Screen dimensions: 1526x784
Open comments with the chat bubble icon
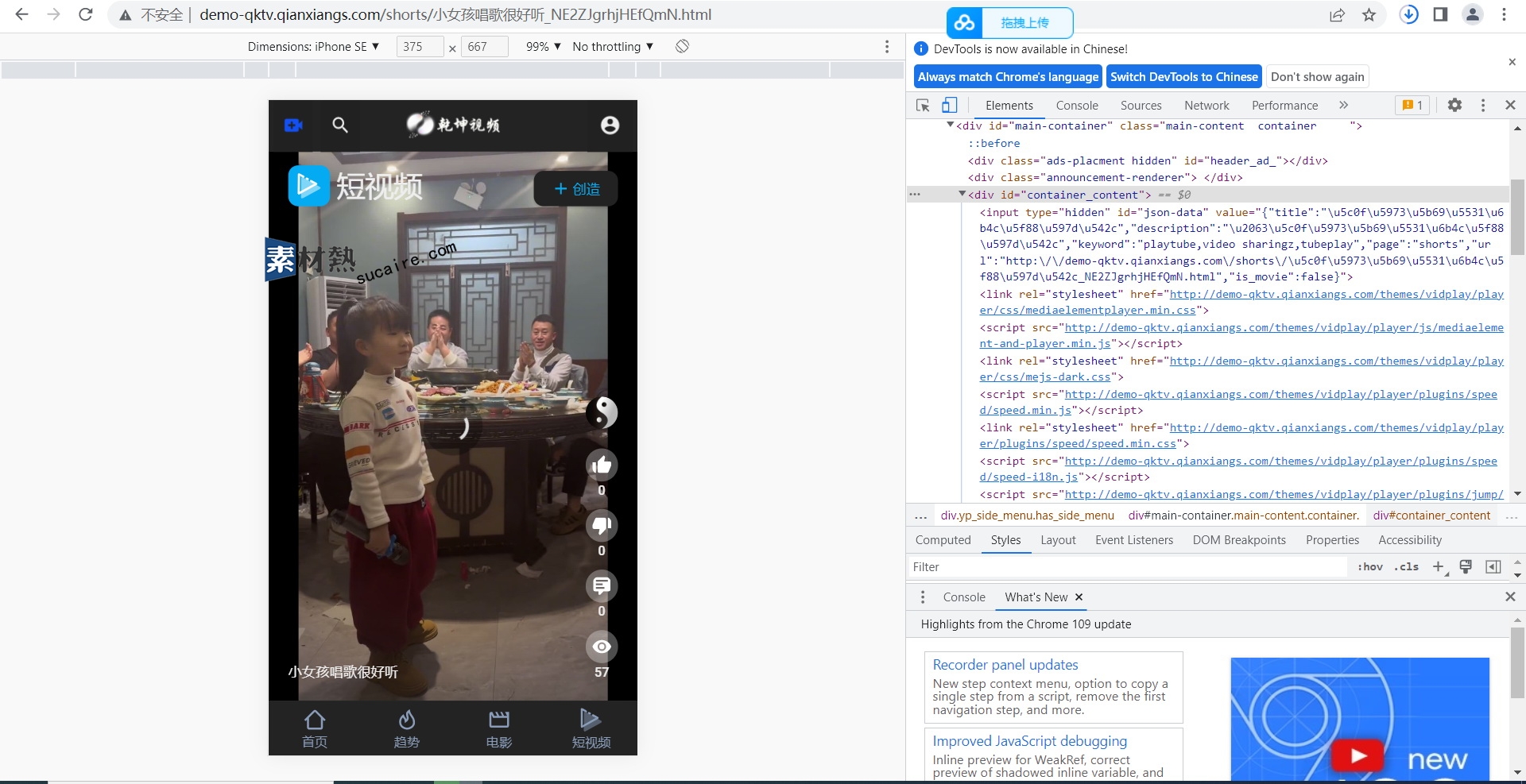602,585
